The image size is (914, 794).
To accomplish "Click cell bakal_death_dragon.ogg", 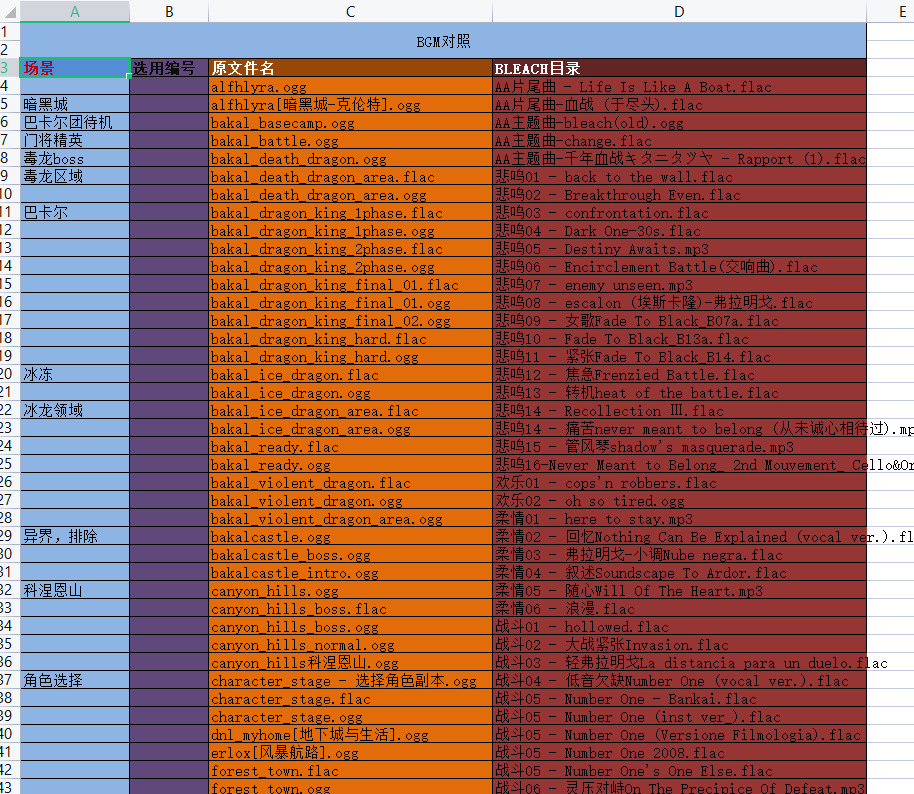I will [x=350, y=159].
